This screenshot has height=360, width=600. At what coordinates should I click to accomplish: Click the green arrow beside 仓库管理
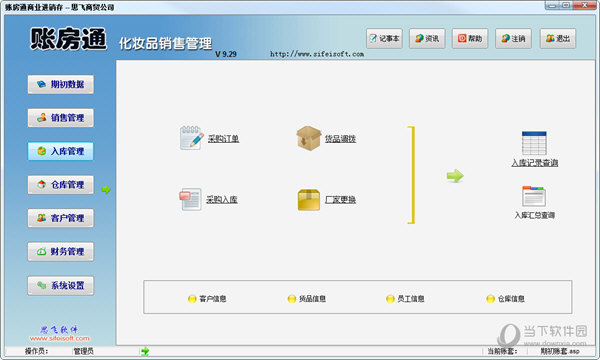pyautogui.click(x=106, y=189)
